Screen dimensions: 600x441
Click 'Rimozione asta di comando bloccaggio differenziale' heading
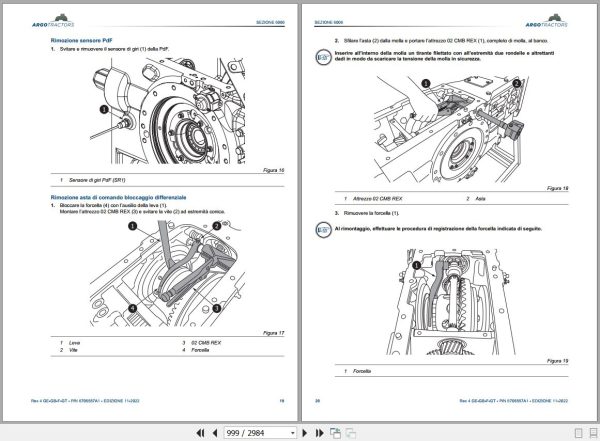click(118, 198)
